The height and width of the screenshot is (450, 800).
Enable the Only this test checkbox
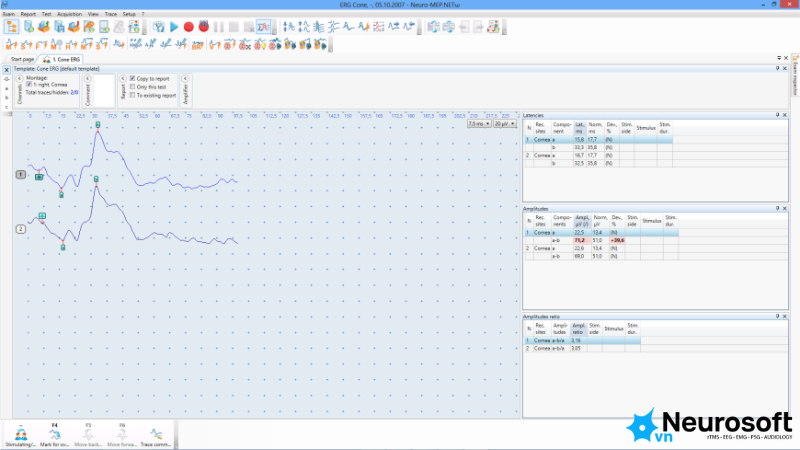click(133, 87)
